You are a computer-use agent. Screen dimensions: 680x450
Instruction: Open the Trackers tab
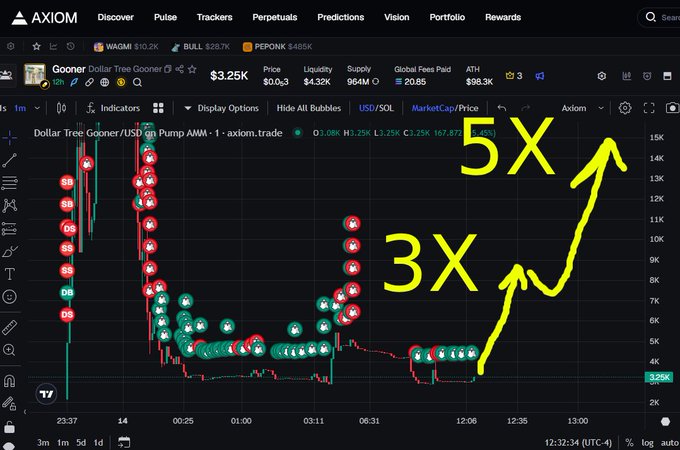point(214,17)
